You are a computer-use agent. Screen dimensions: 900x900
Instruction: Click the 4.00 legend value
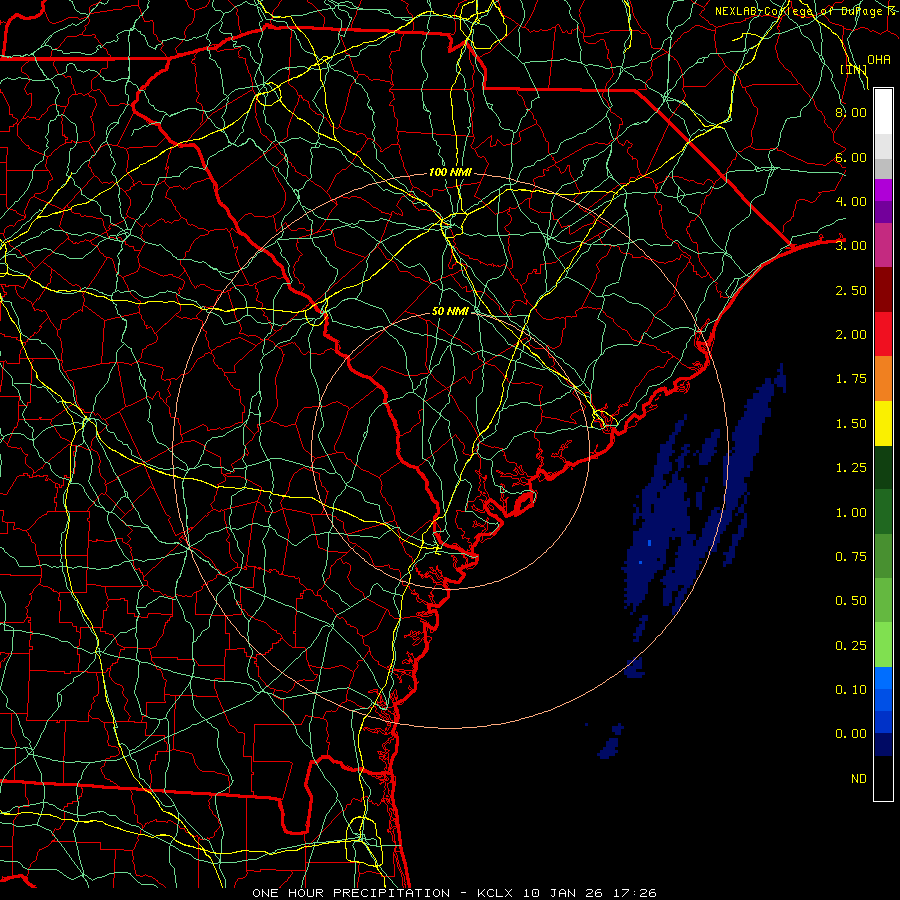851,201
